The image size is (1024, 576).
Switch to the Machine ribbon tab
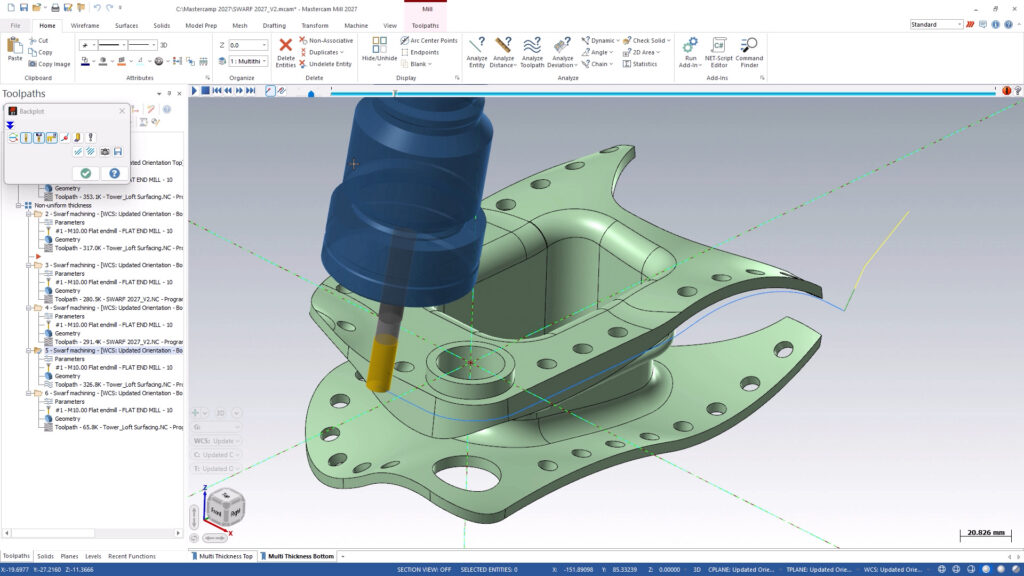356,25
